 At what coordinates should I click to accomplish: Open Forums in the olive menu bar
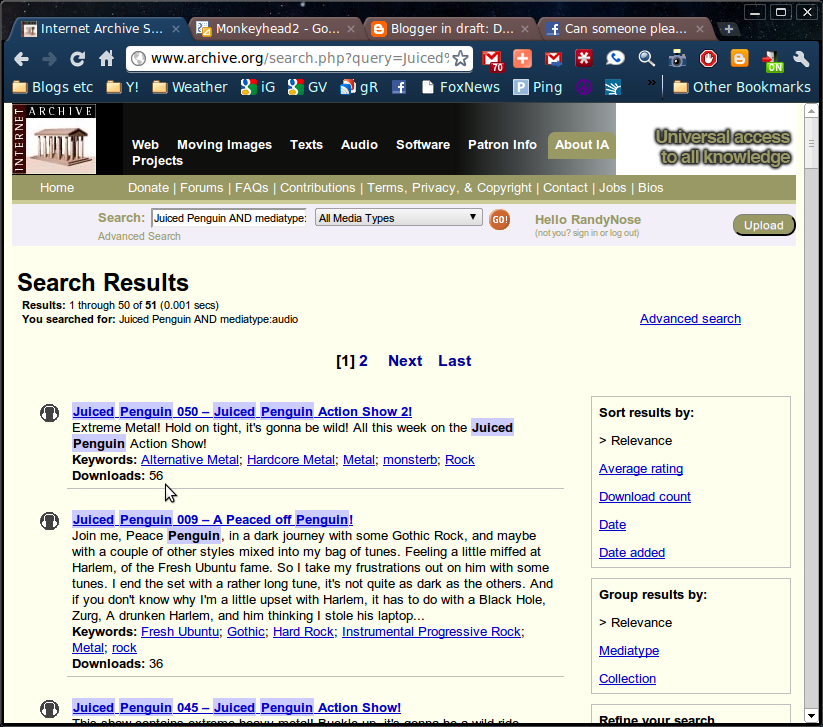point(202,188)
